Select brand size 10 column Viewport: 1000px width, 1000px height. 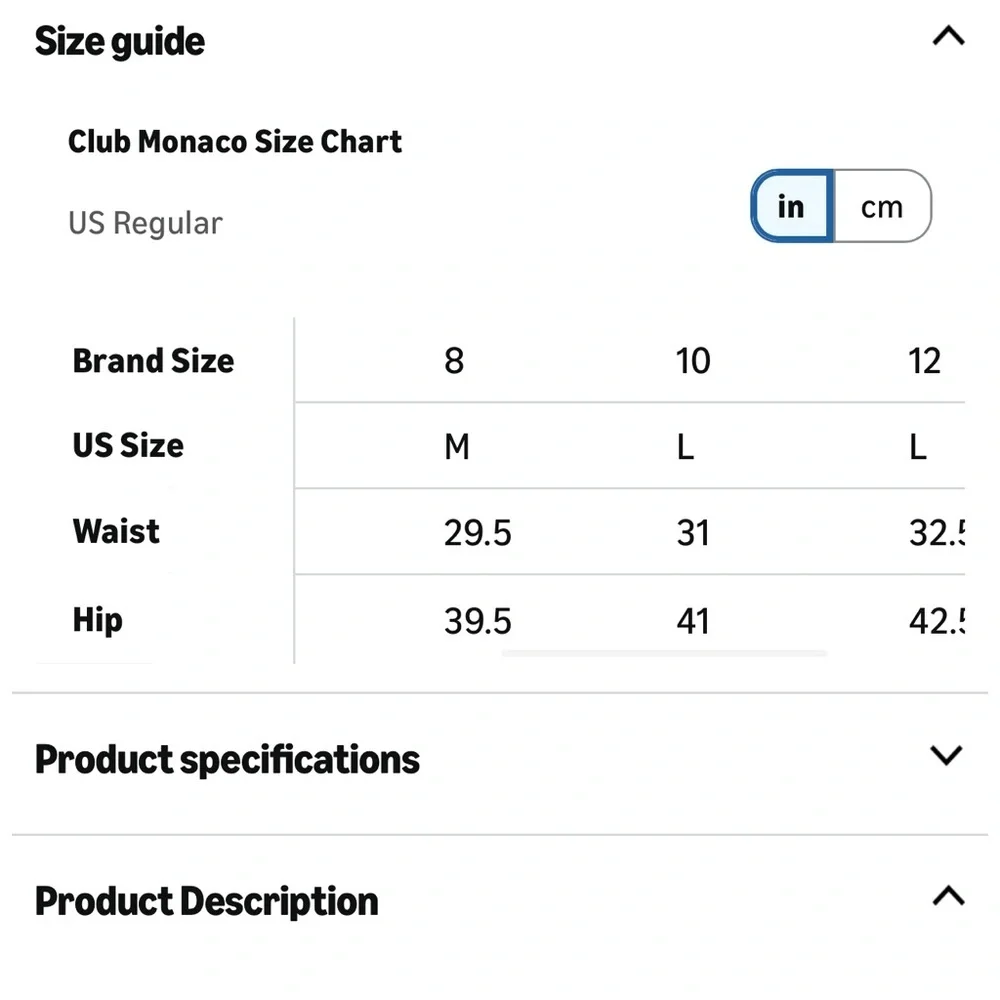coord(693,361)
